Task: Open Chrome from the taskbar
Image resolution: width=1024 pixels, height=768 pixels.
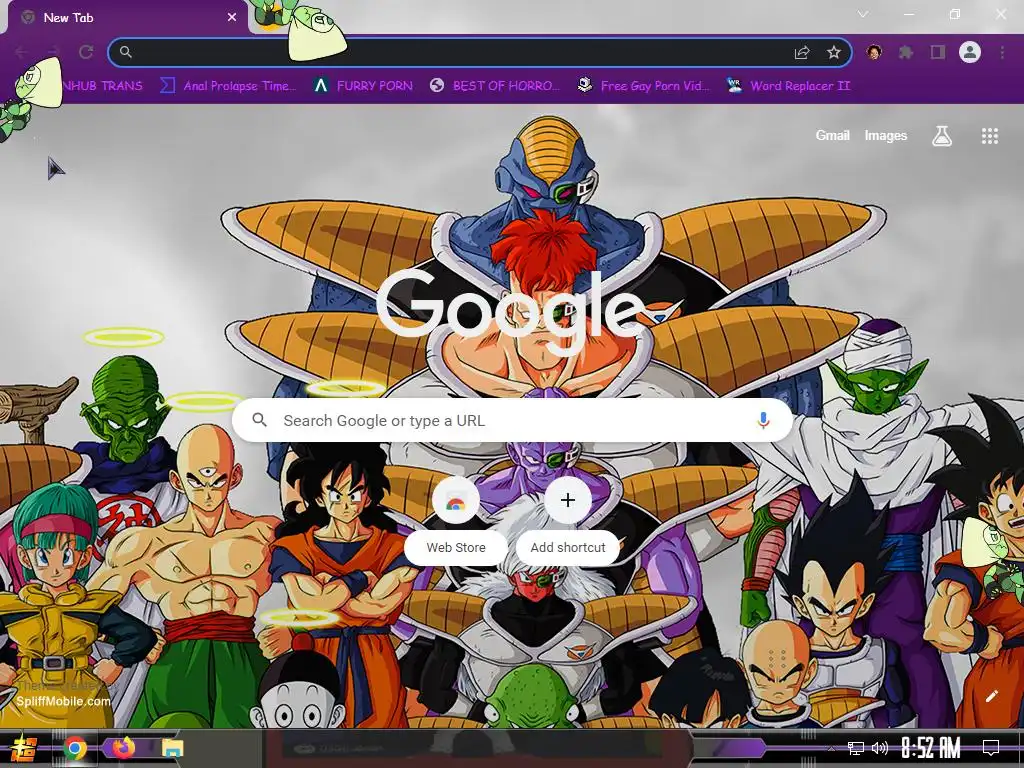Action: click(x=75, y=748)
